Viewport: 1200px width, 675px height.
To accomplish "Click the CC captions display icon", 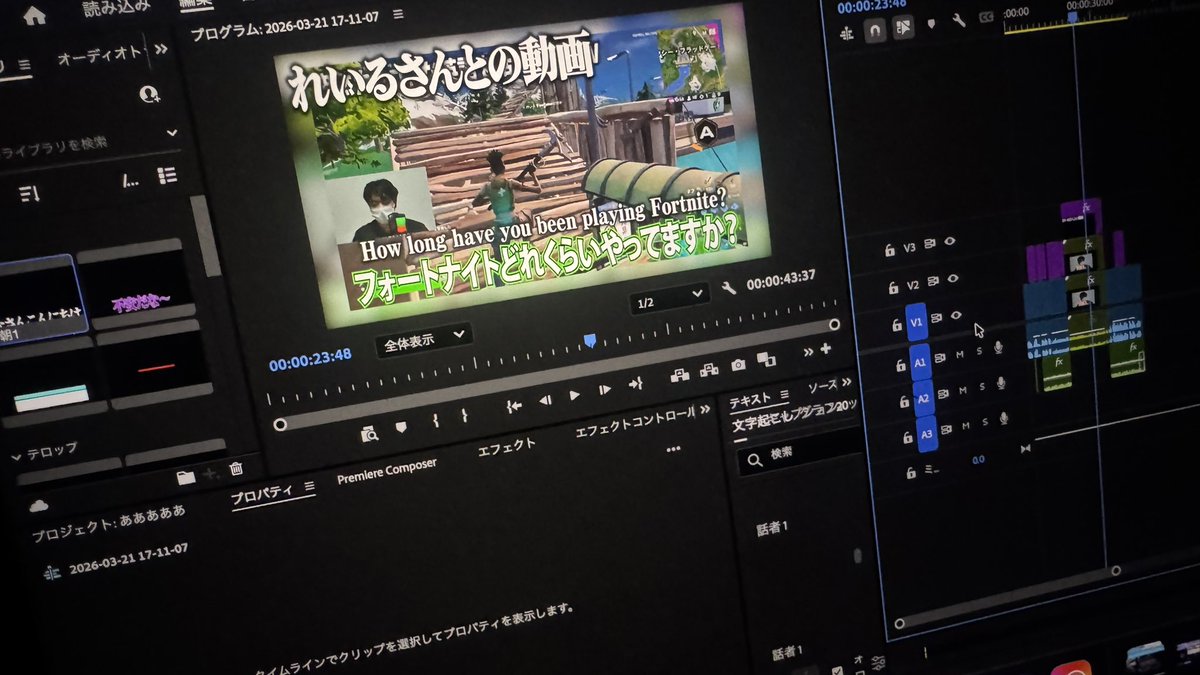I will point(986,16).
